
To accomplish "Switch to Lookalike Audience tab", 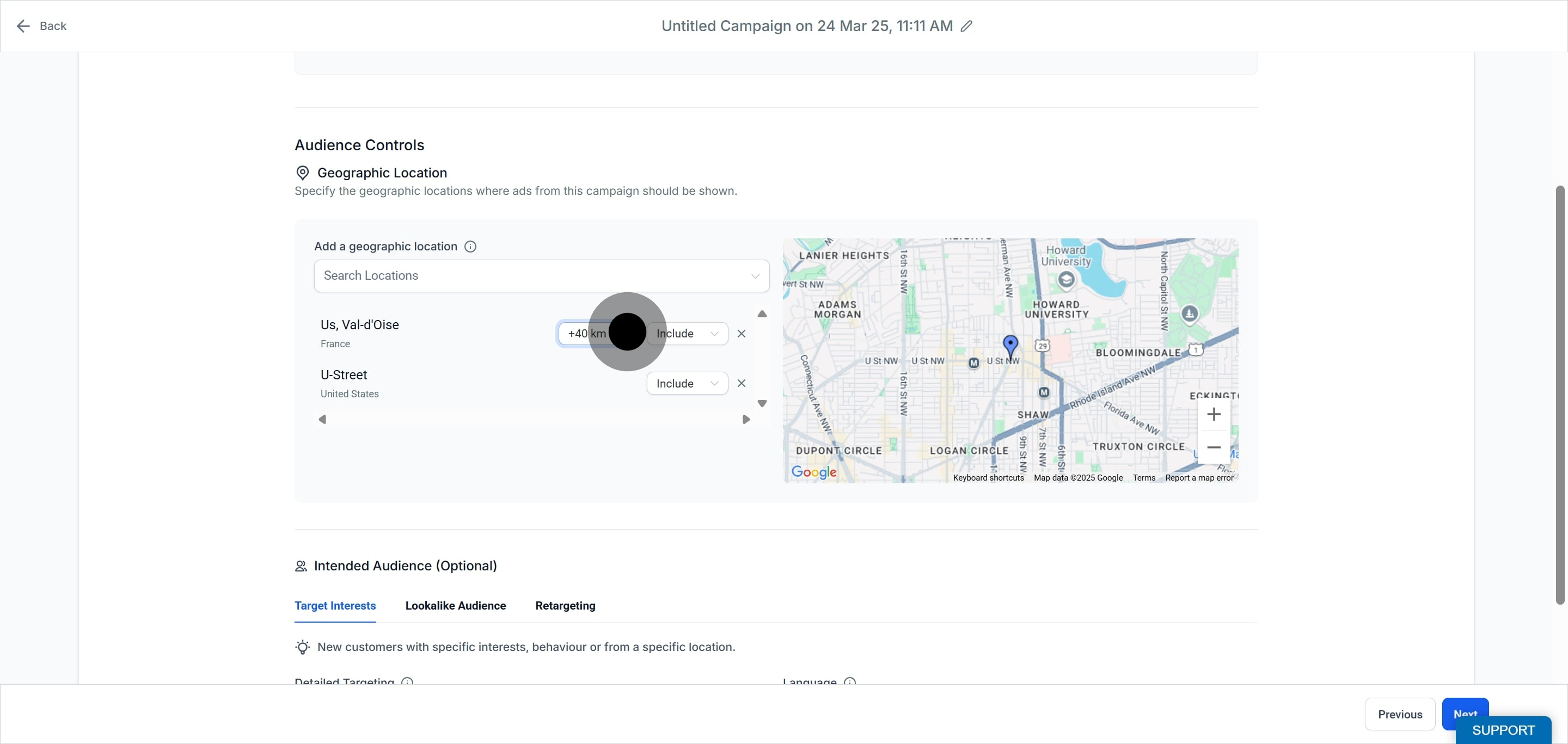I will click(x=455, y=605).
